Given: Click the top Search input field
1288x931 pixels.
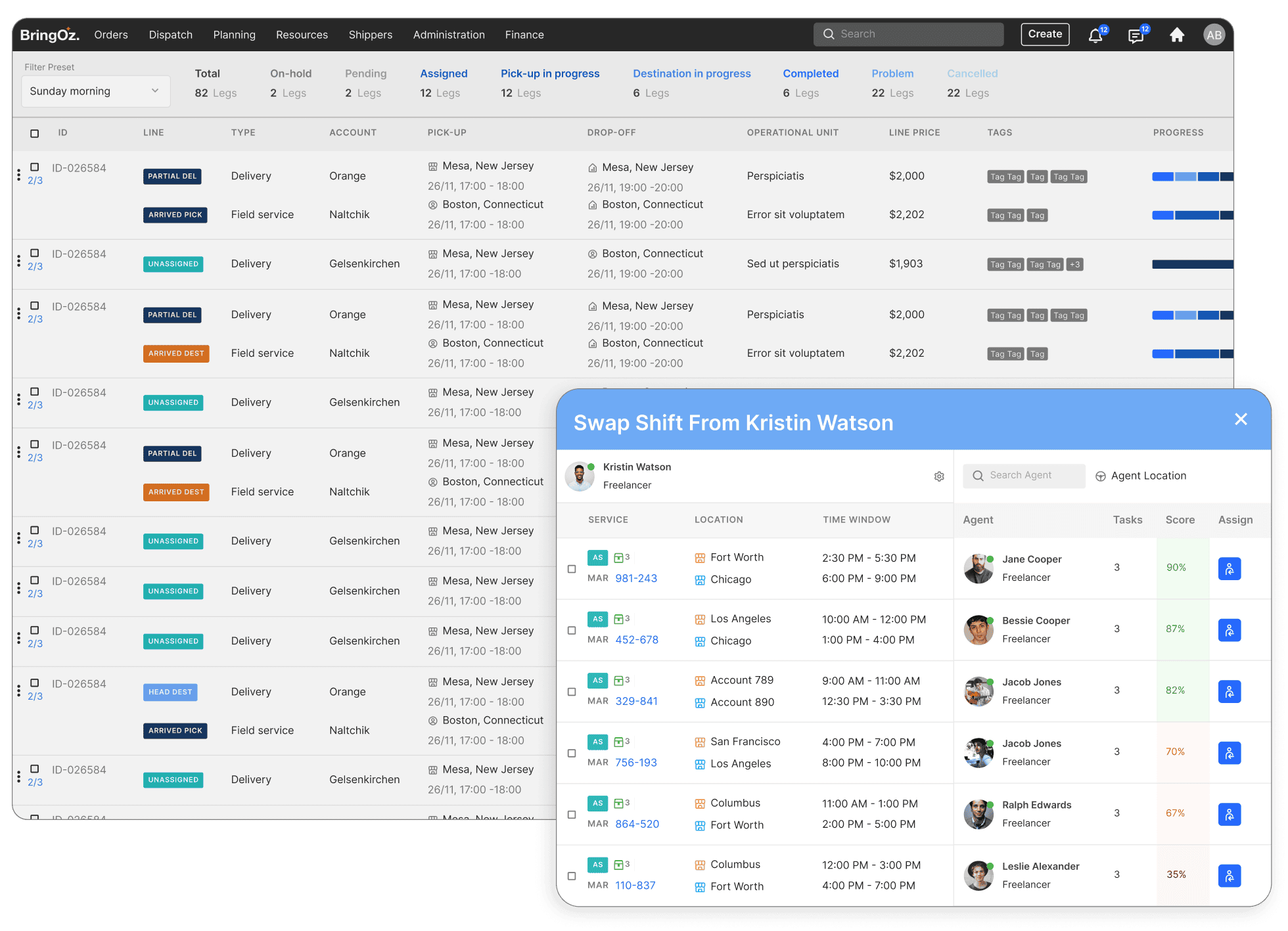Looking at the screenshot, I should click(x=908, y=34).
